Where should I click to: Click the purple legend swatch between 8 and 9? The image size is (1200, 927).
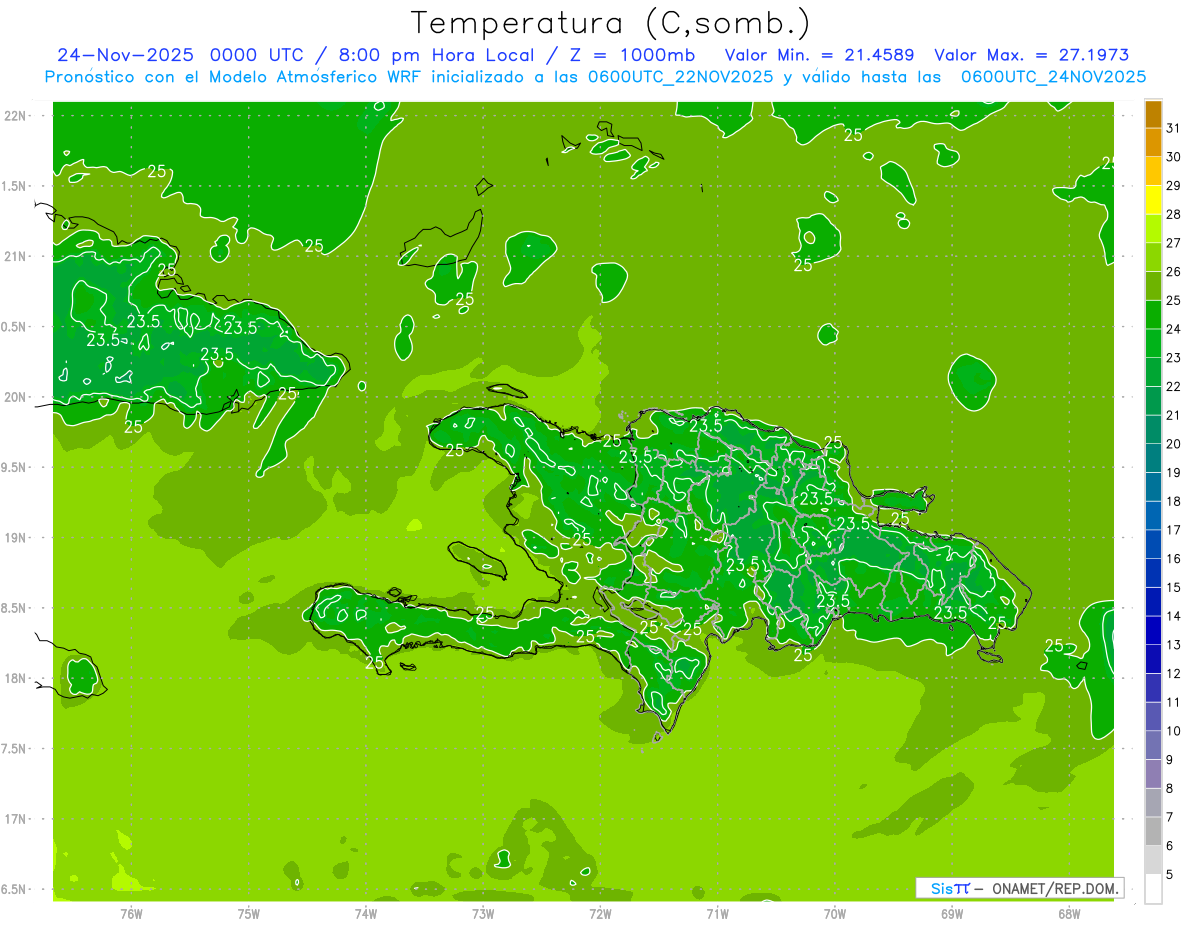click(1153, 774)
